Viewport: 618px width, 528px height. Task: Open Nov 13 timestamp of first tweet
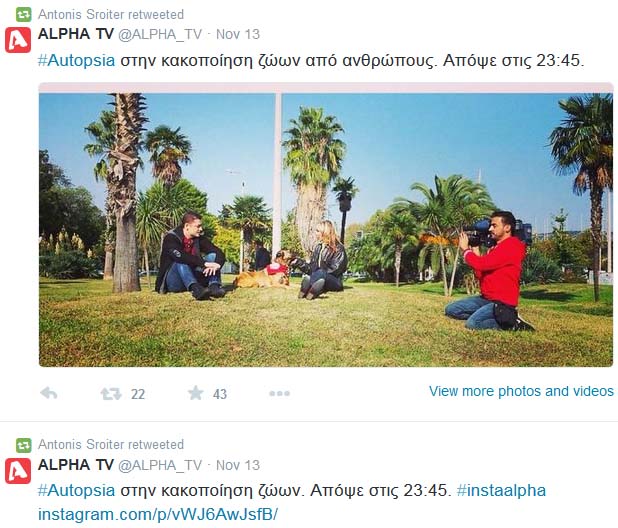click(238, 34)
